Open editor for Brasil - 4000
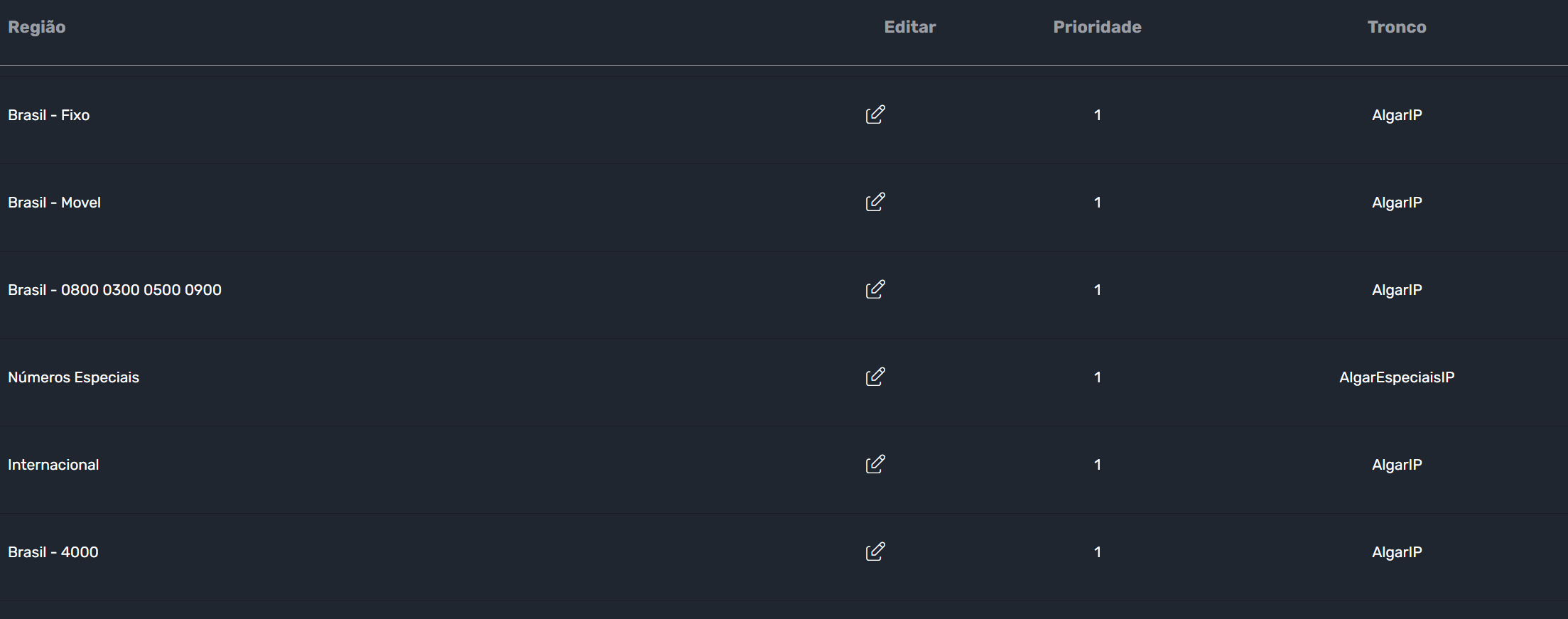 pyautogui.click(x=875, y=551)
